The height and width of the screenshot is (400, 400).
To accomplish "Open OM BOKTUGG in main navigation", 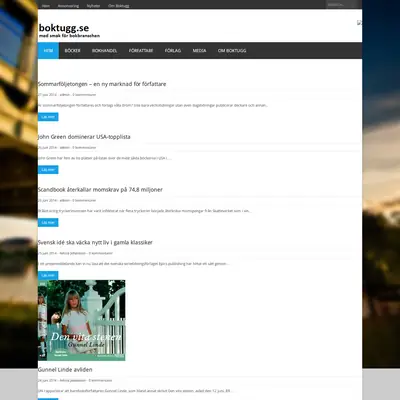I will pyautogui.click(x=232, y=51).
